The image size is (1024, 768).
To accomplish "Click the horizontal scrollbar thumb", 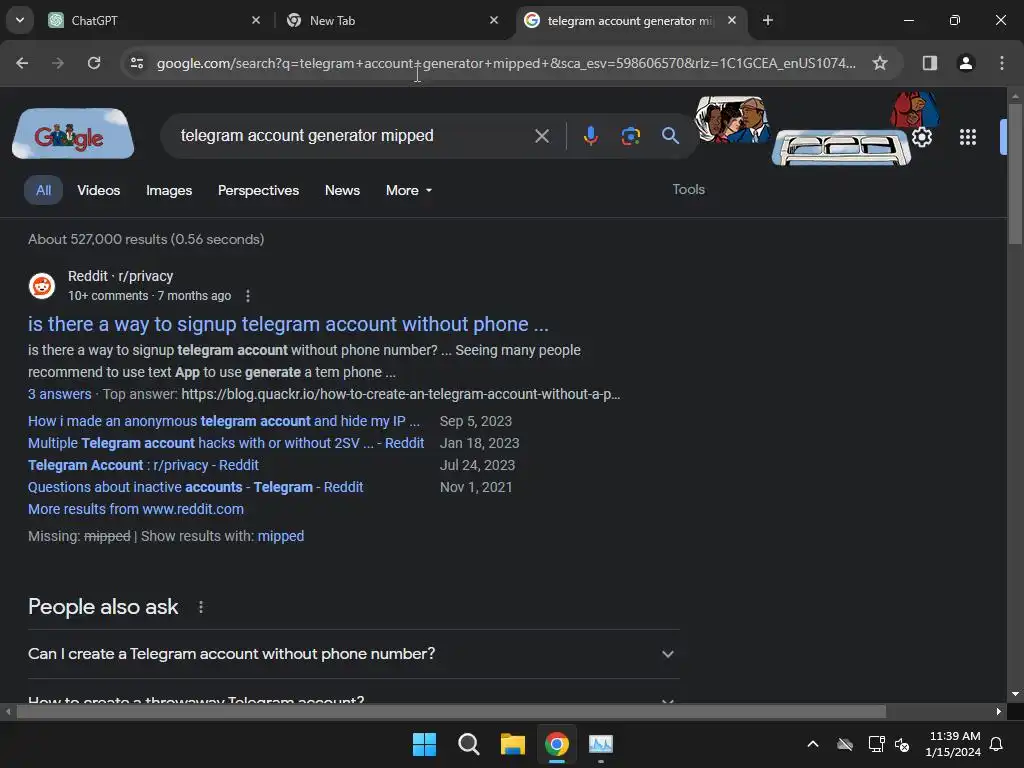I will click(x=451, y=712).
